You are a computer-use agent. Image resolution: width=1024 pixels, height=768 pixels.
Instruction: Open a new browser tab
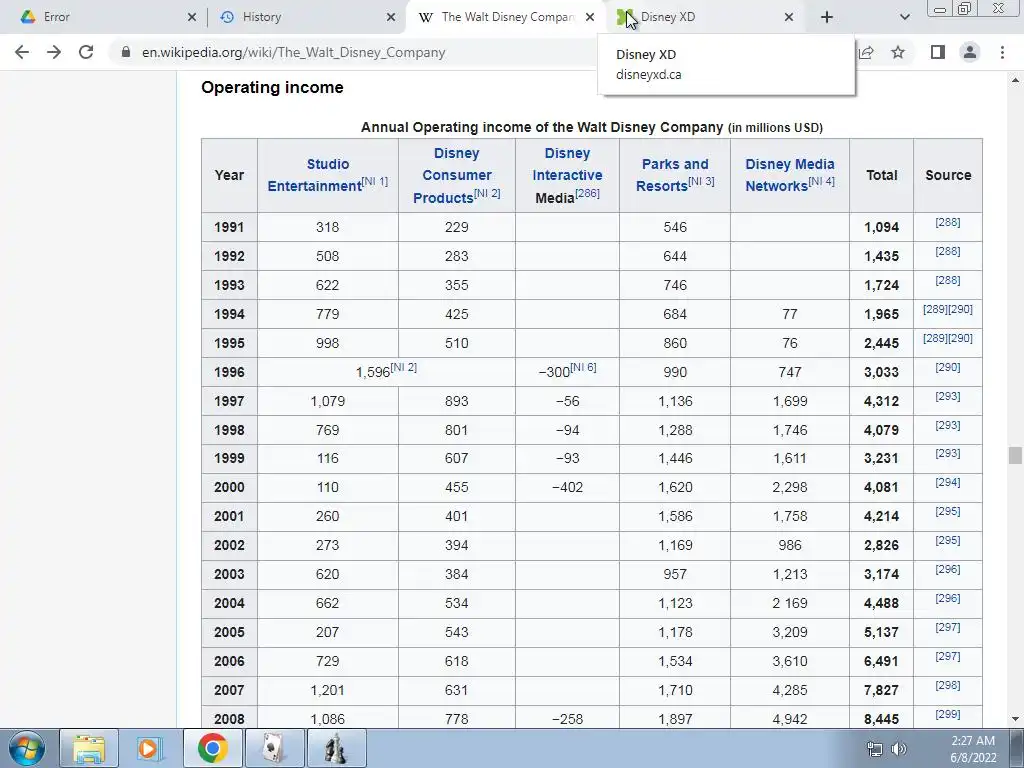pyautogui.click(x=827, y=17)
